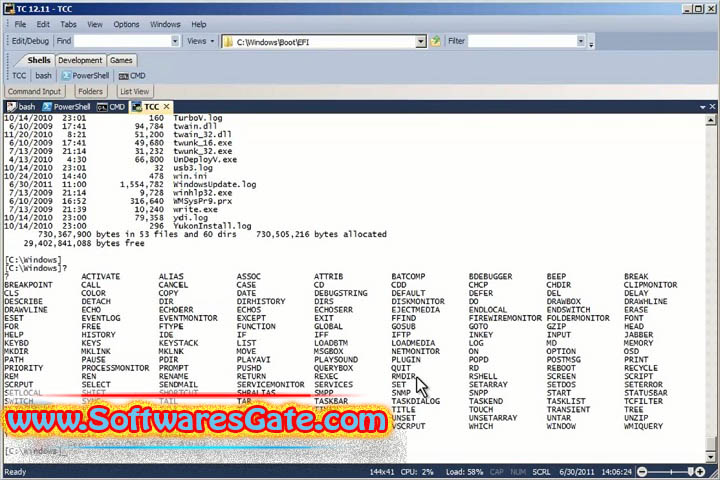Image resolution: width=720 pixels, height=480 pixels.
Task: Expand the Filter dropdown arrow
Action: coord(581,41)
